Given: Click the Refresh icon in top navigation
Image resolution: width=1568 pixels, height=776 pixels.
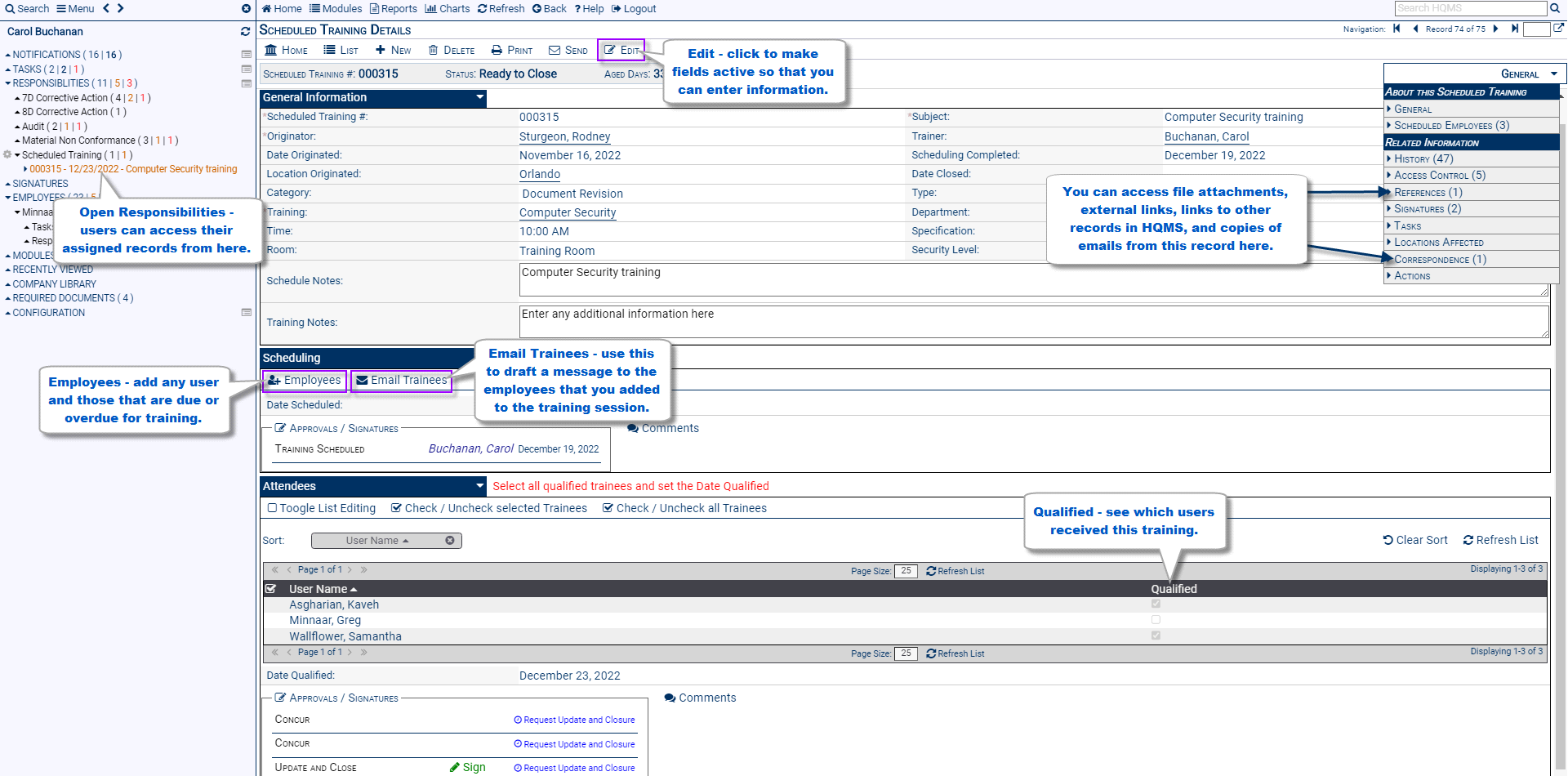Looking at the screenshot, I should pyautogui.click(x=501, y=8).
